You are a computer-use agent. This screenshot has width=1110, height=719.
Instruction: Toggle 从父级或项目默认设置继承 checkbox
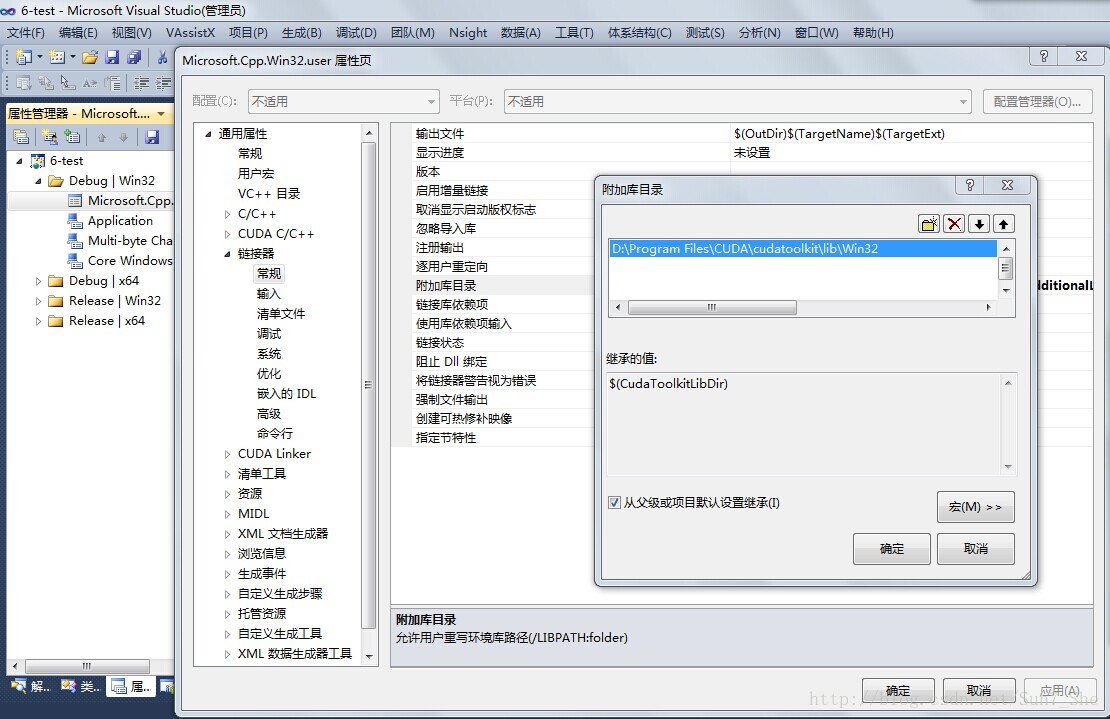click(614, 502)
